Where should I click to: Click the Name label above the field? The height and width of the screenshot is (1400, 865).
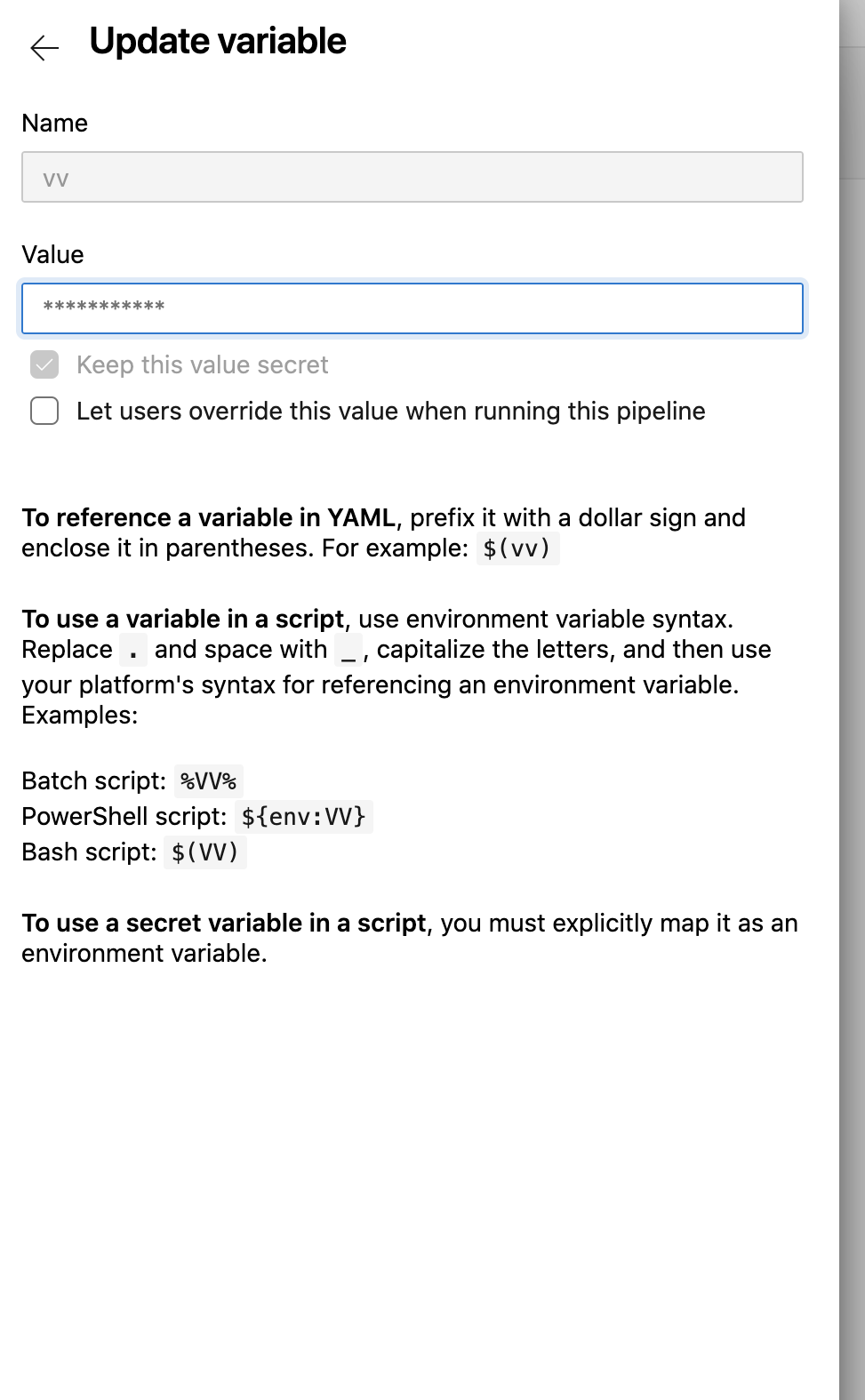tap(54, 124)
